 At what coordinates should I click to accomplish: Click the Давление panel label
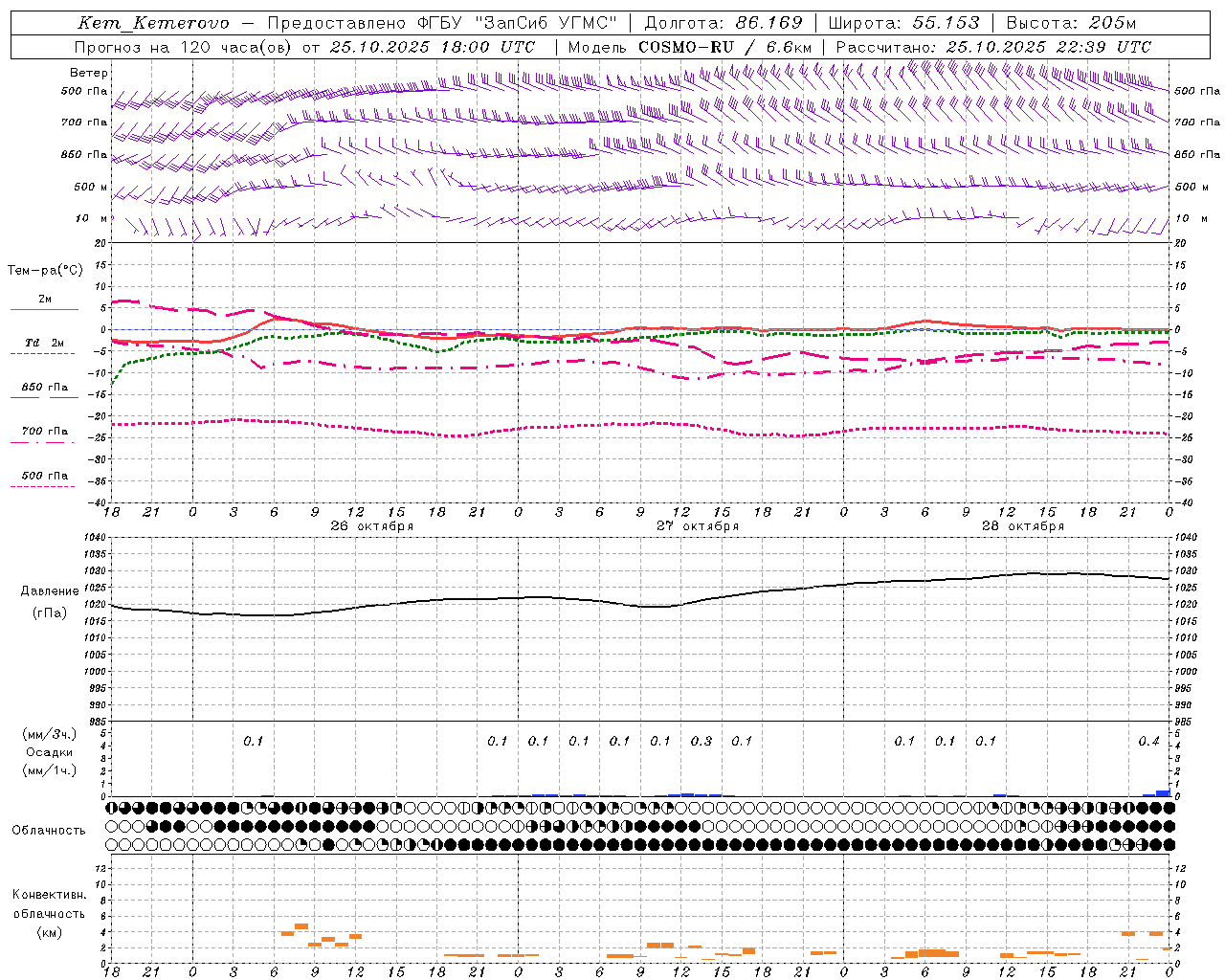point(50,591)
